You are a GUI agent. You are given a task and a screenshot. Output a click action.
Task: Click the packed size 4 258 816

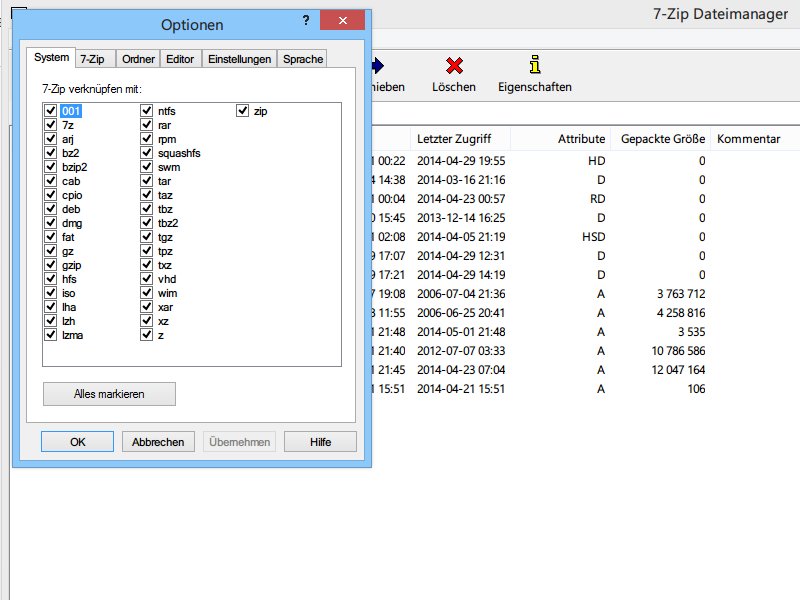[x=681, y=313]
